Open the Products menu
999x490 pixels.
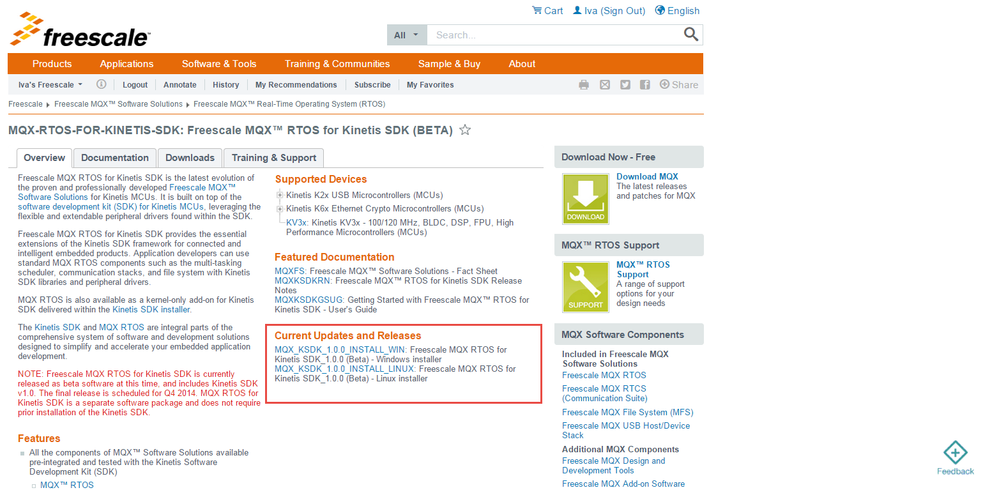52,64
